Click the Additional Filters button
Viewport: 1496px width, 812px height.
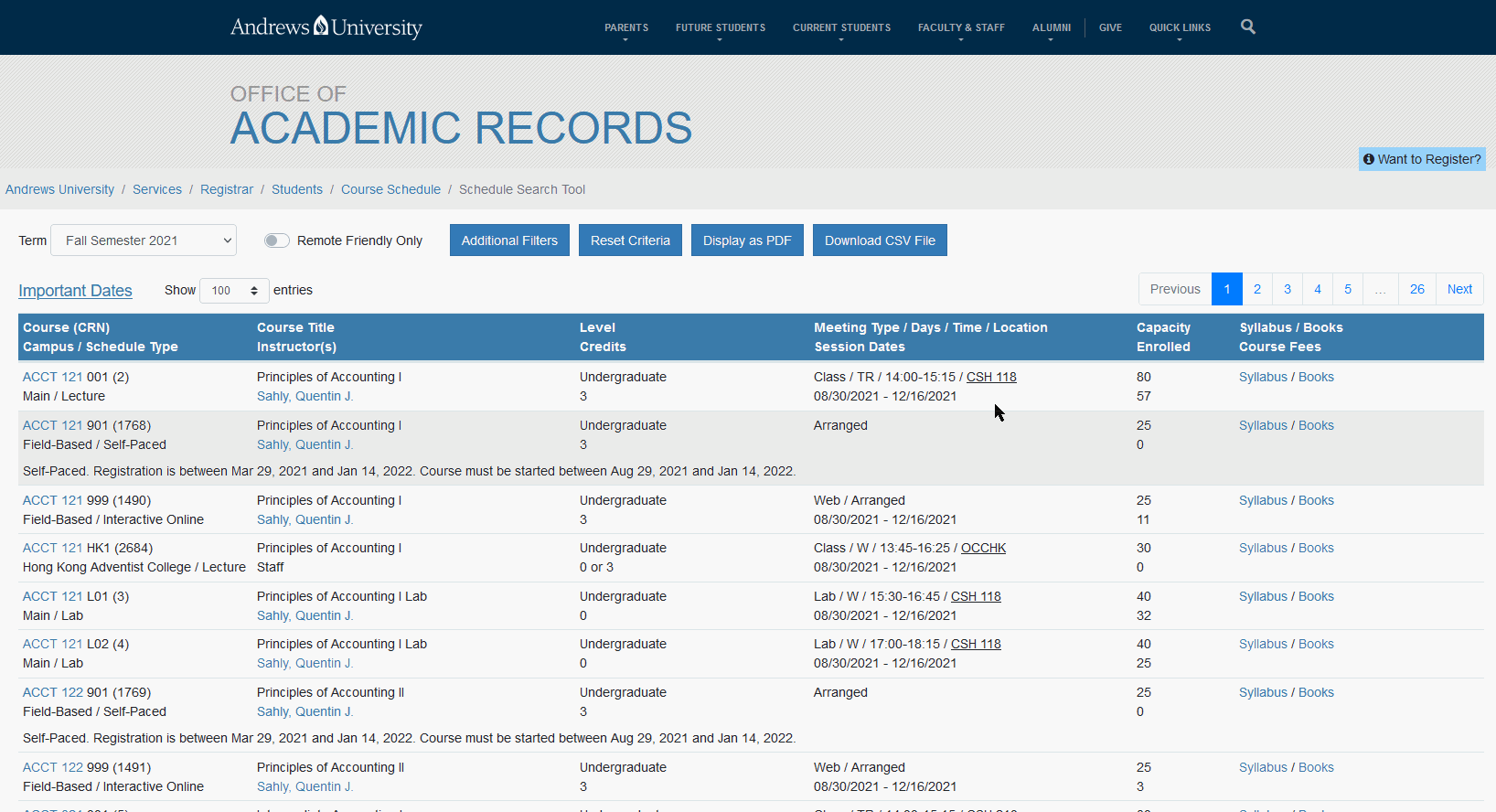pos(509,240)
